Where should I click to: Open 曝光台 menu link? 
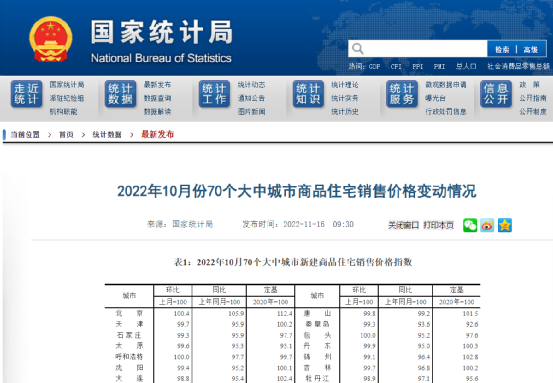point(435,98)
